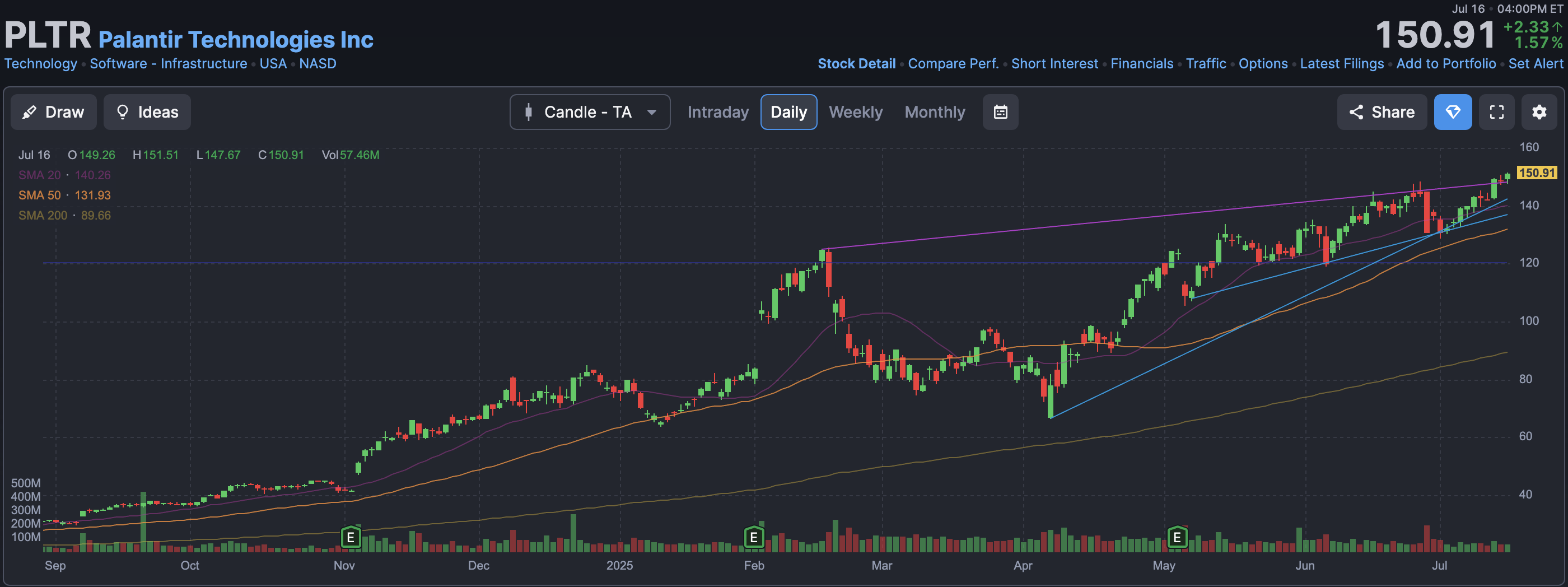The width and height of the screenshot is (1568, 587).
Task: Switch to Monthly timeframe
Action: pos(934,112)
